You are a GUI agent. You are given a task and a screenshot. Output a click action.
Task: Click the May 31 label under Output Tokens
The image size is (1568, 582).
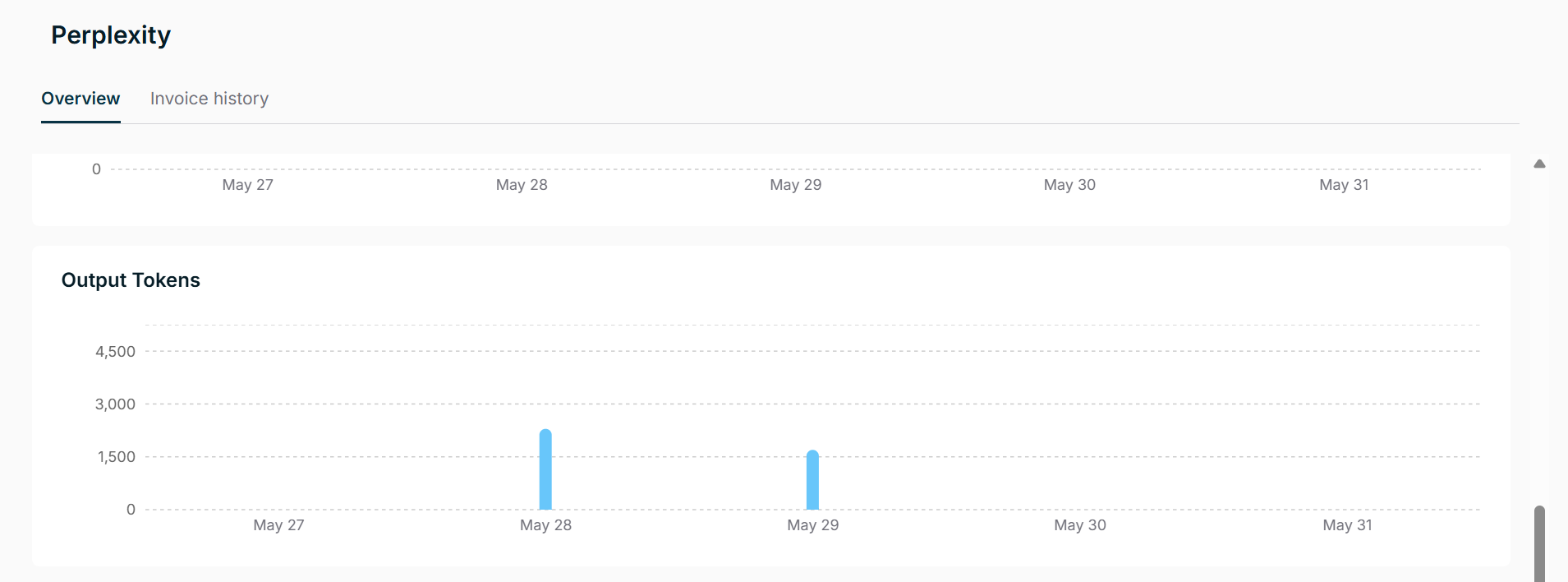coord(1347,525)
